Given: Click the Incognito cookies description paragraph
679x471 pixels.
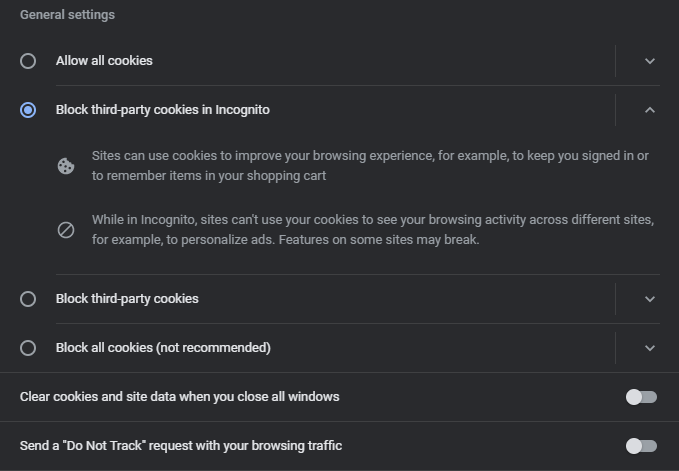Looking at the screenshot, I should tap(373, 230).
